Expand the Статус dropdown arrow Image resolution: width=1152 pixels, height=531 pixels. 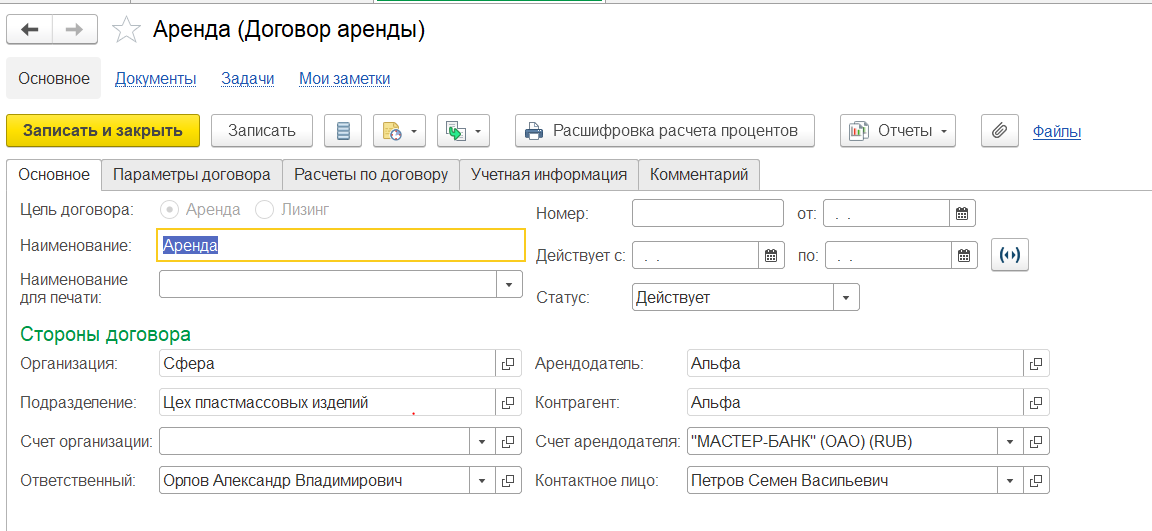point(846,297)
